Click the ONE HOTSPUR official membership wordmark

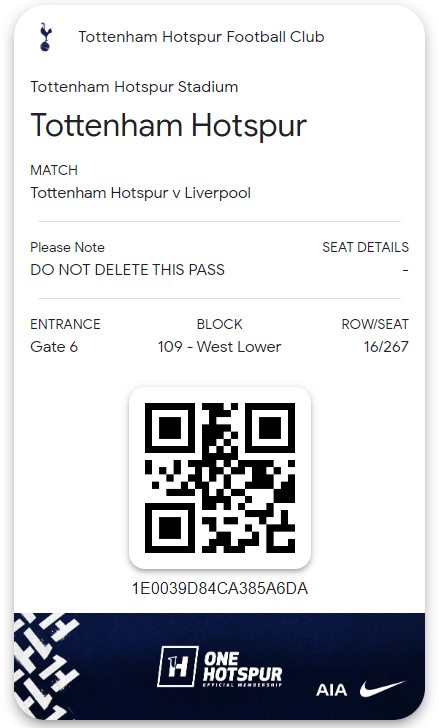[243, 669]
